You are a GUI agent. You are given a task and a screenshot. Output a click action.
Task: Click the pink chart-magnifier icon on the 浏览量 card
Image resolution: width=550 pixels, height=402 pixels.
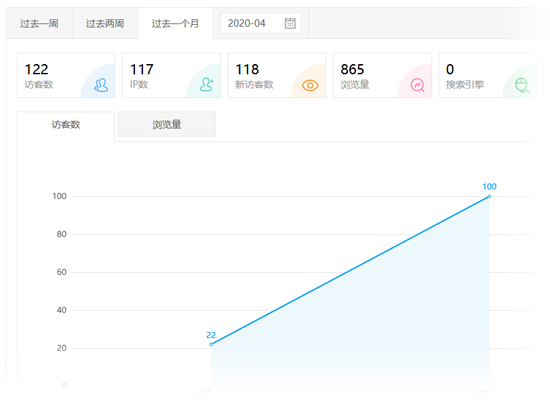click(417, 85)
